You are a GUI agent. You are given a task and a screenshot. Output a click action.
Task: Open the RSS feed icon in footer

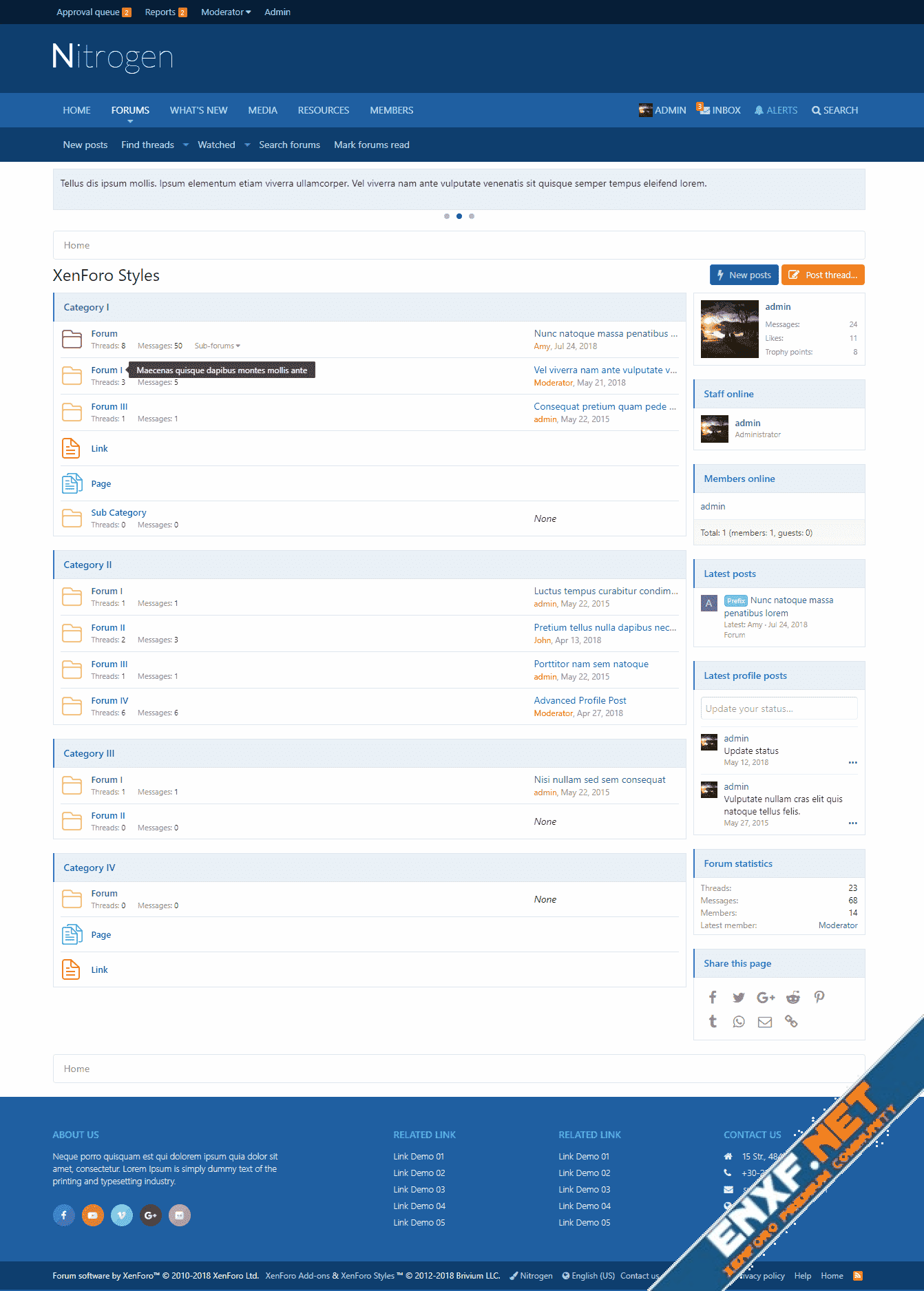click(x=858, y=1275)
